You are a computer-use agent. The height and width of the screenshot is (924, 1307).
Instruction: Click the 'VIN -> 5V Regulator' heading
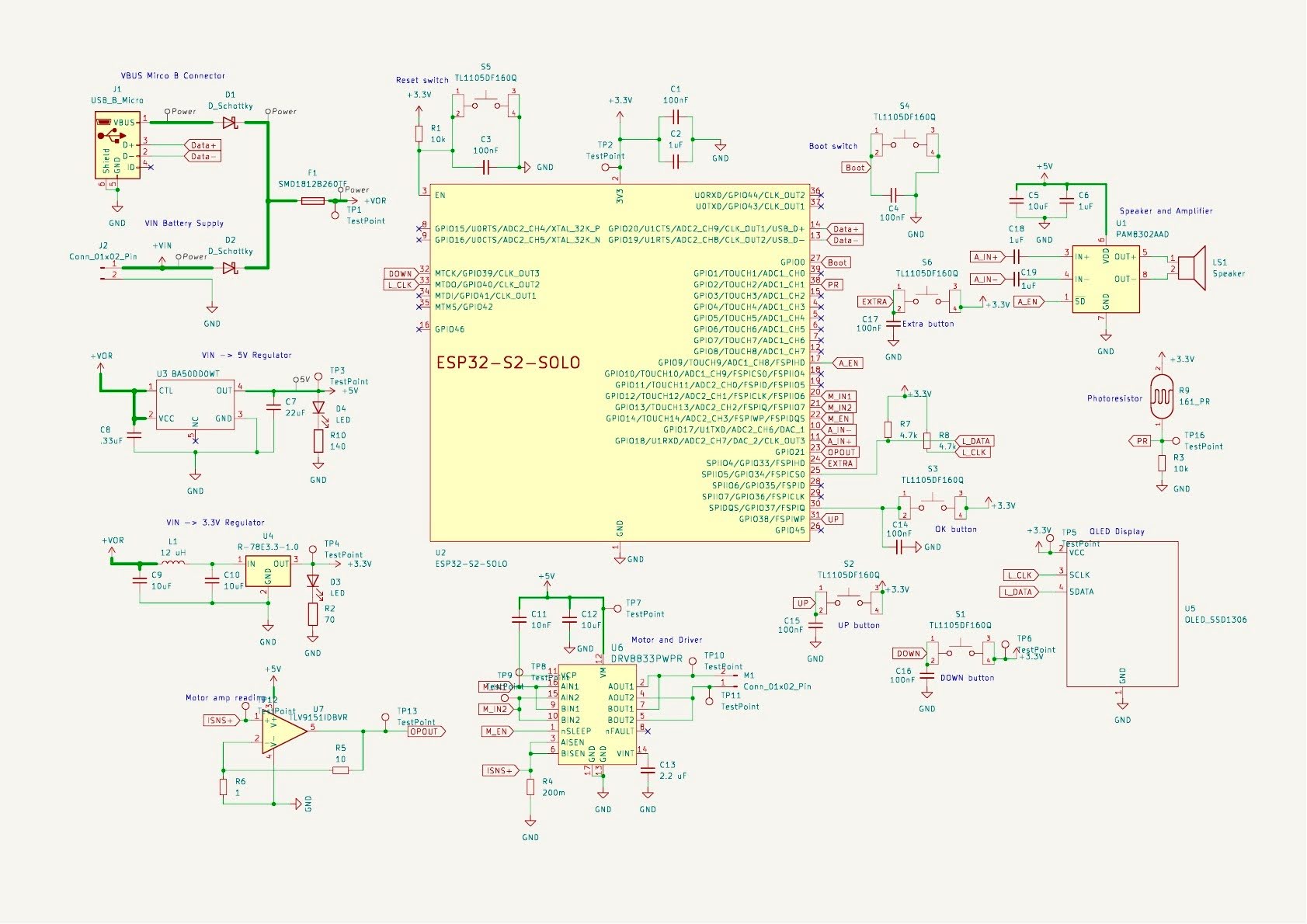247,355
